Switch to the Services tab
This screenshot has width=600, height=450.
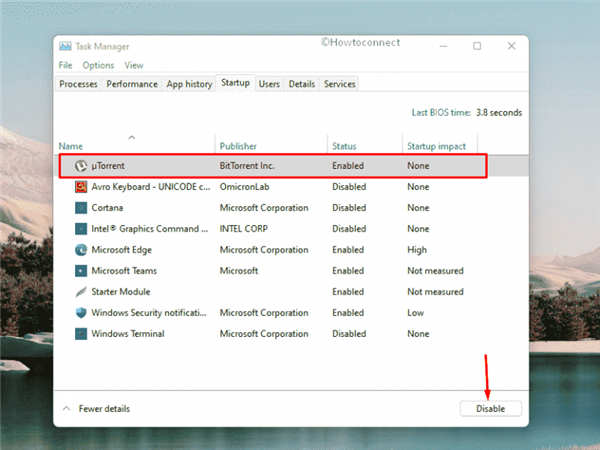click(340, 84)
